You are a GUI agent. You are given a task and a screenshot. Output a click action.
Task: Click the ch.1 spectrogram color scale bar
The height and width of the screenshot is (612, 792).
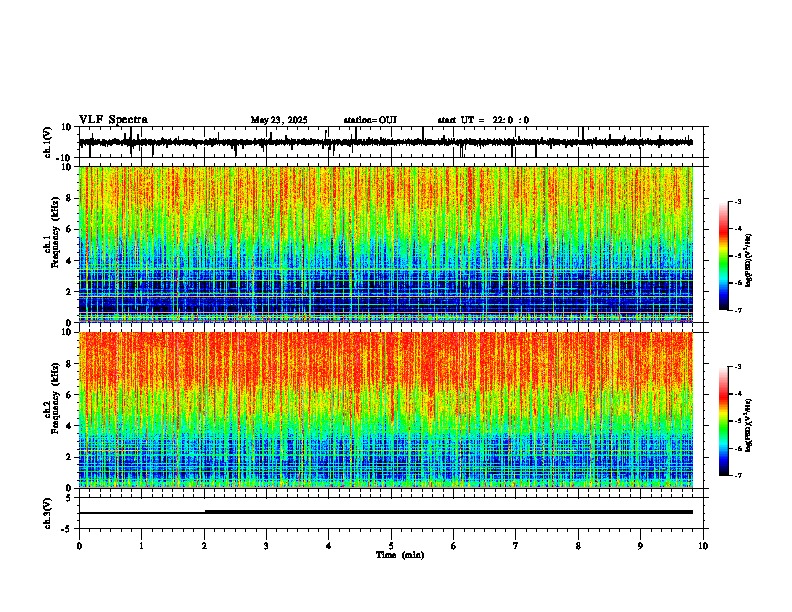pyautogui.click(x=724, y=256)
